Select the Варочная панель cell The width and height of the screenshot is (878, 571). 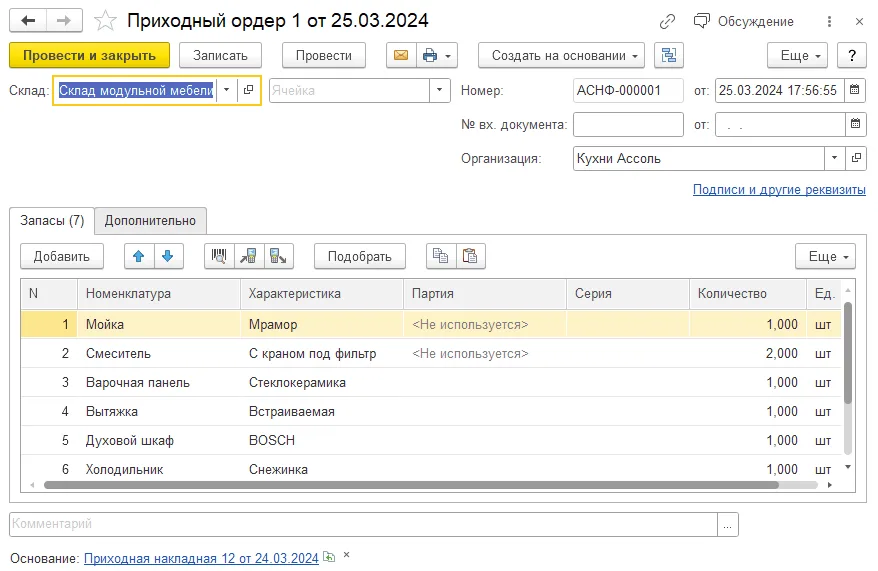click(159, 383)
